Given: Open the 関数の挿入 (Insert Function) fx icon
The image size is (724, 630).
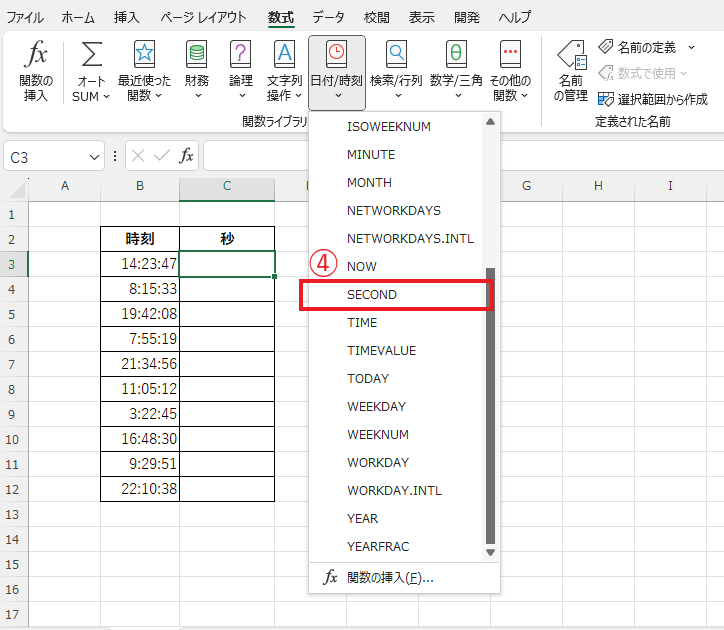Looking at the screenshot, I should click(36, 54).
